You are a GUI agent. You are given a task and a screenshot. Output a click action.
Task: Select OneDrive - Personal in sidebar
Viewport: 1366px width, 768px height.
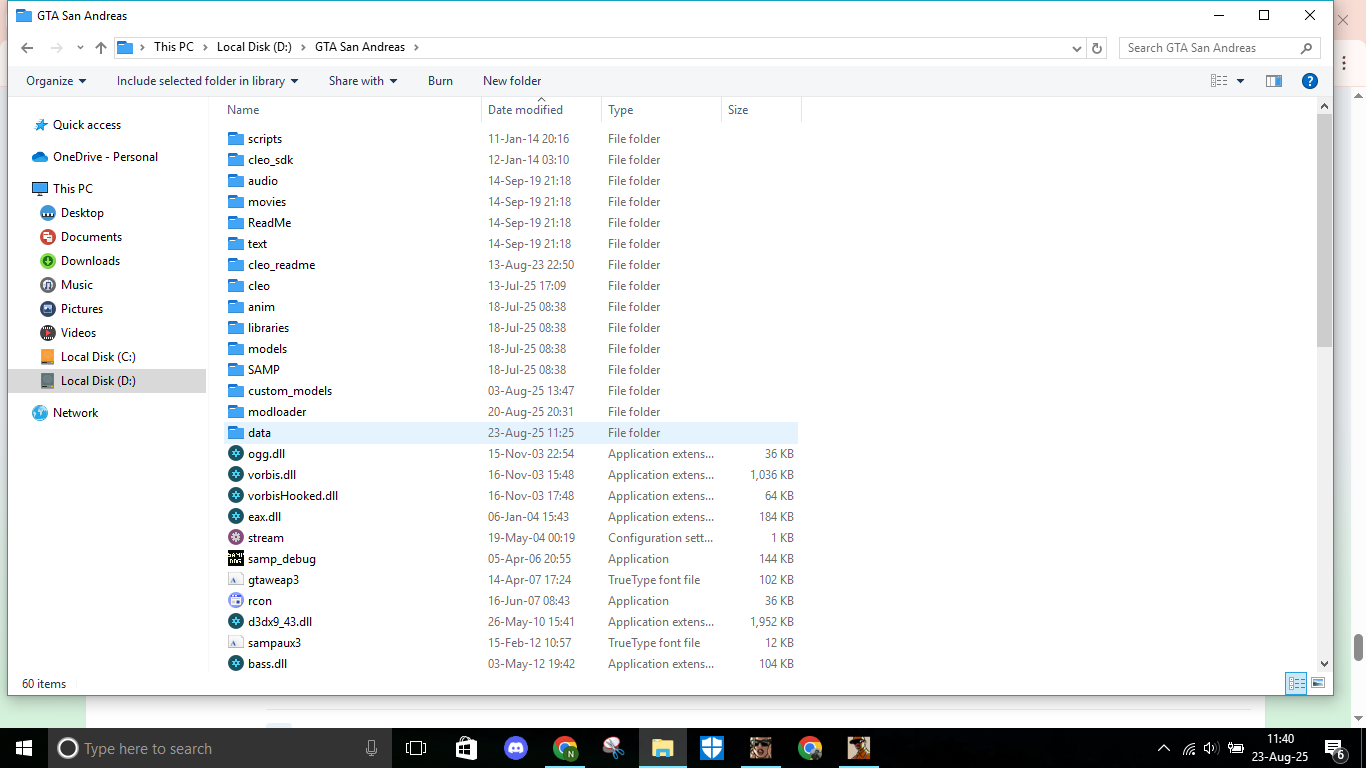click(105, 157)
